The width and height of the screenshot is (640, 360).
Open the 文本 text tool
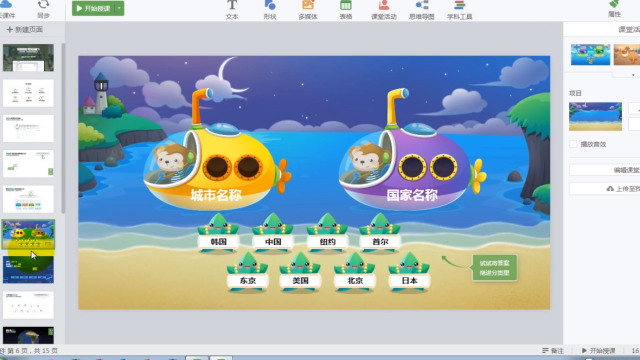pyautogui.click(x=232, y=10)
